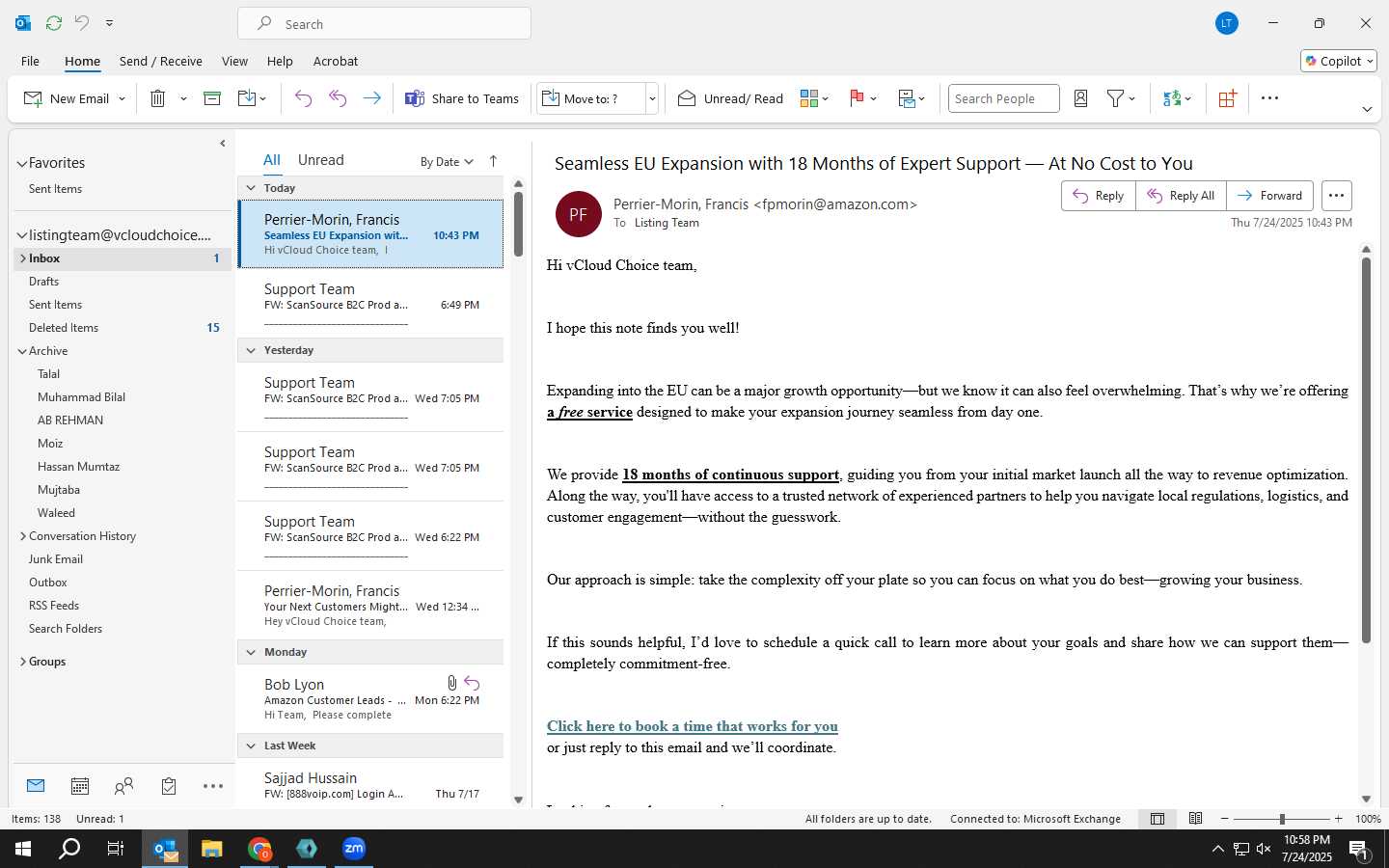Viewport: 1389px width, 868px height.
Task: Click the Categorize colored squares icon
Action: (809, 98)
